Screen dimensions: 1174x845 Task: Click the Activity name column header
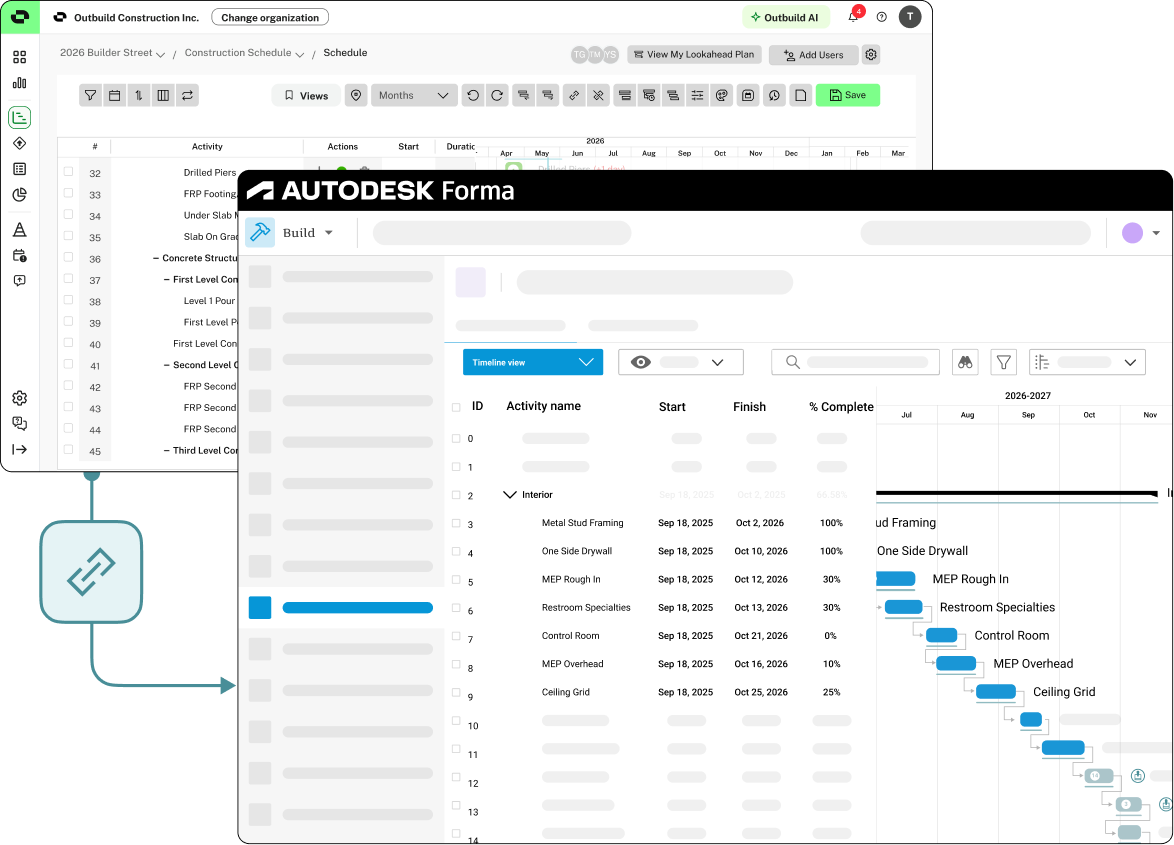(x=544, y=406)
